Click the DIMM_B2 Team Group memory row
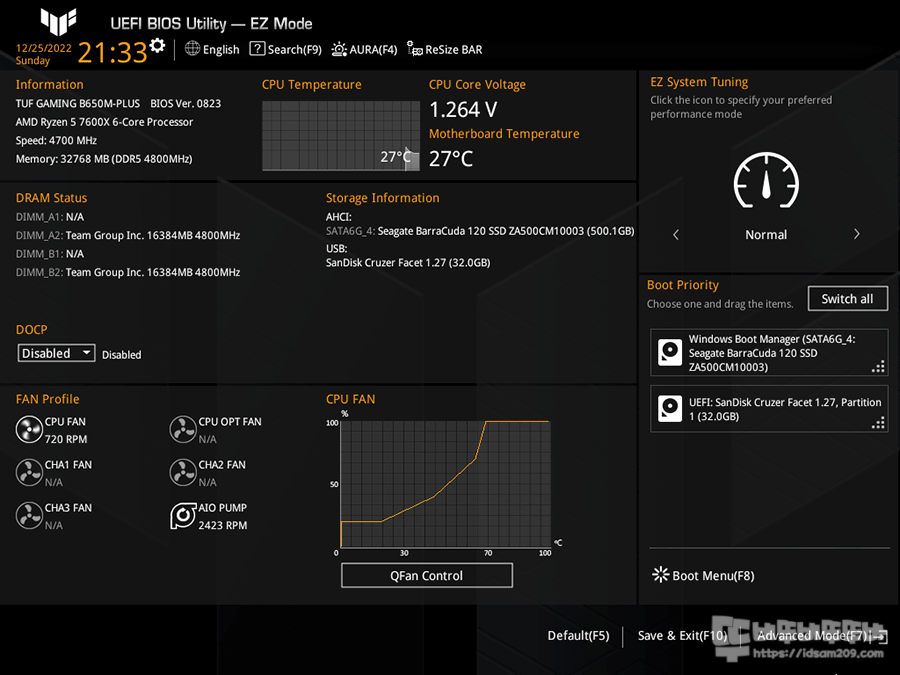Viewport: 900px width, 675px height. [x=128, y=272]
